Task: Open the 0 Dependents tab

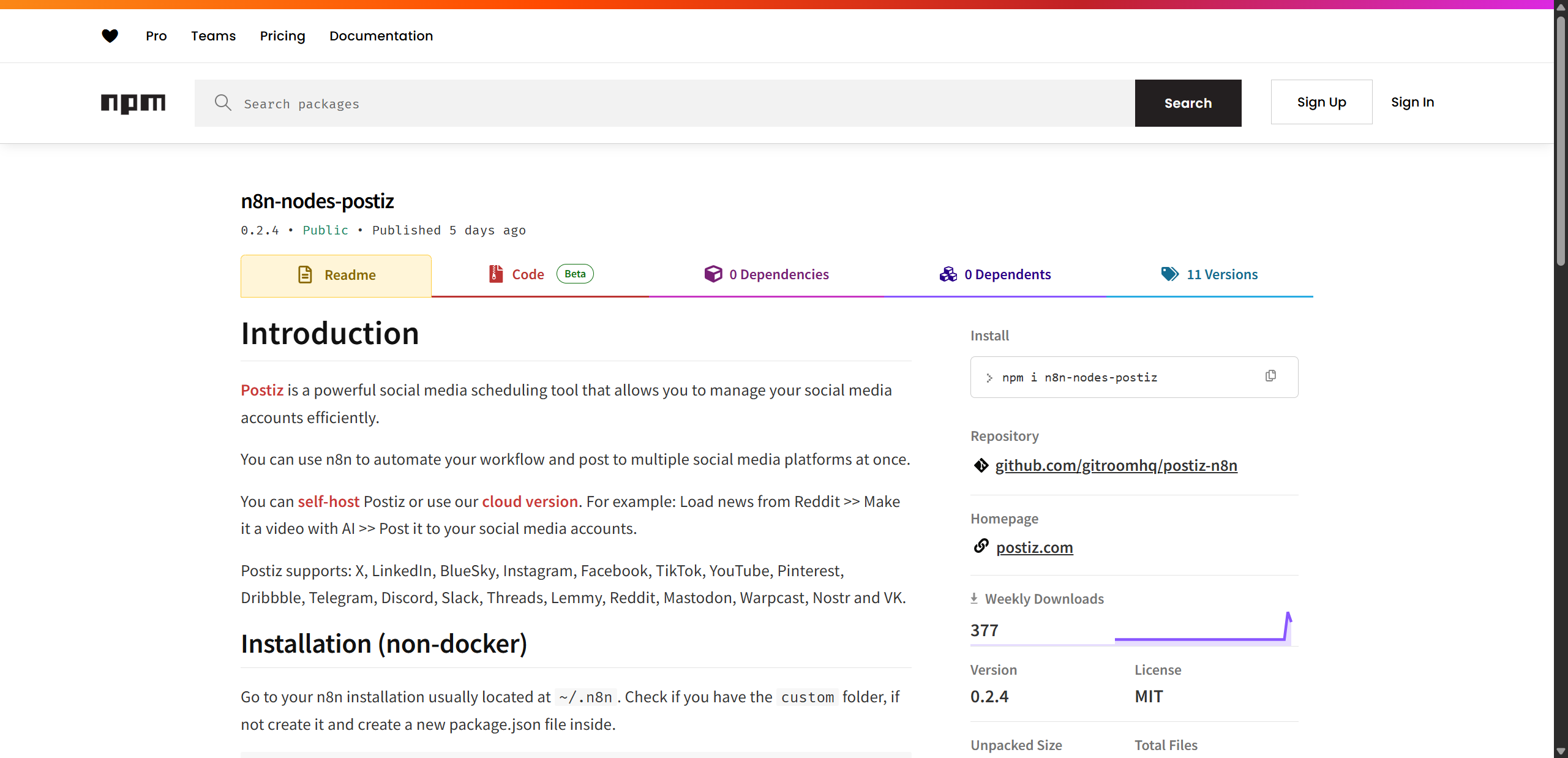Action: 995,275
